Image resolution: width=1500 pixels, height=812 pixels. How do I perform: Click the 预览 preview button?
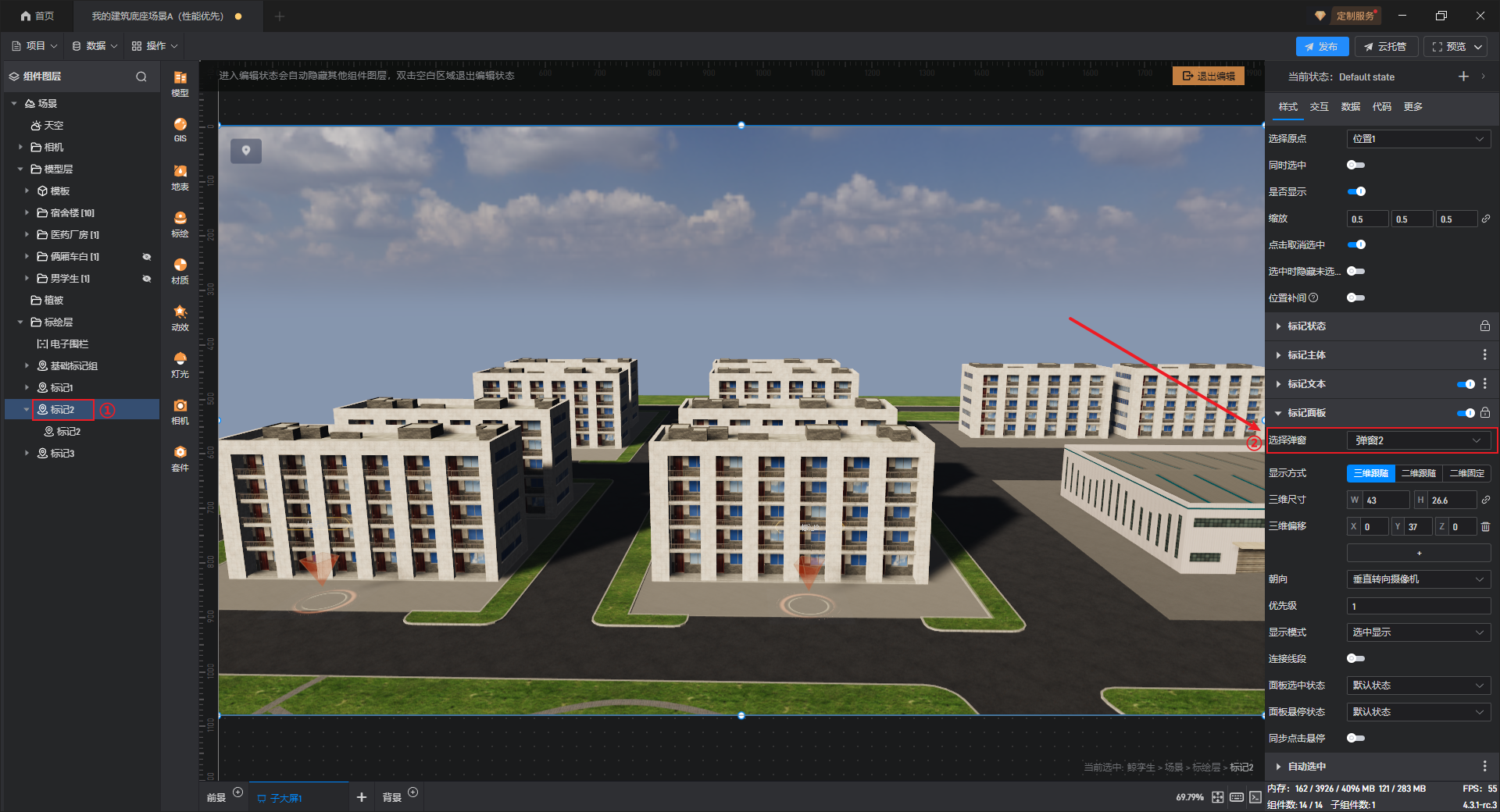(1450, 47)
